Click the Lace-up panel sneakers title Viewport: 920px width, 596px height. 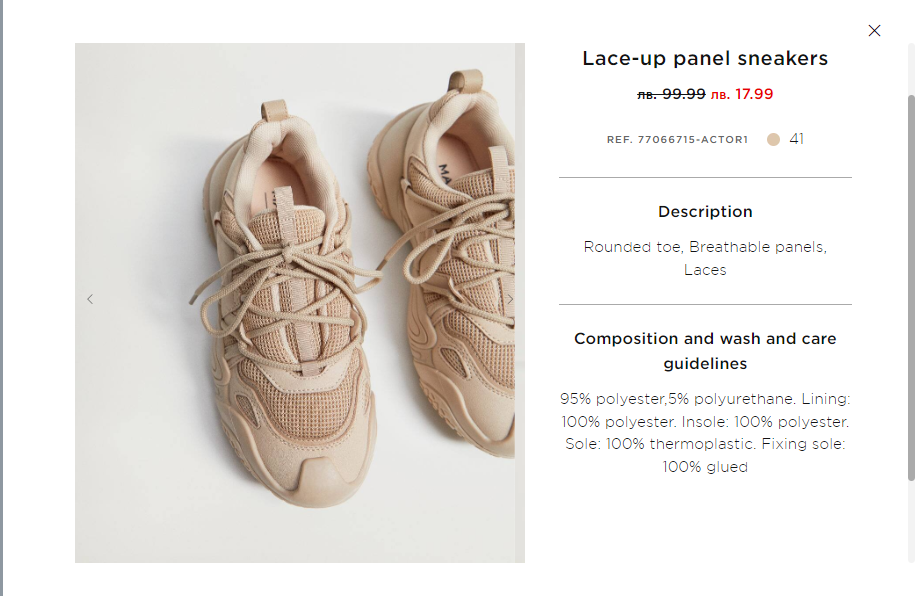coord(705,59)
